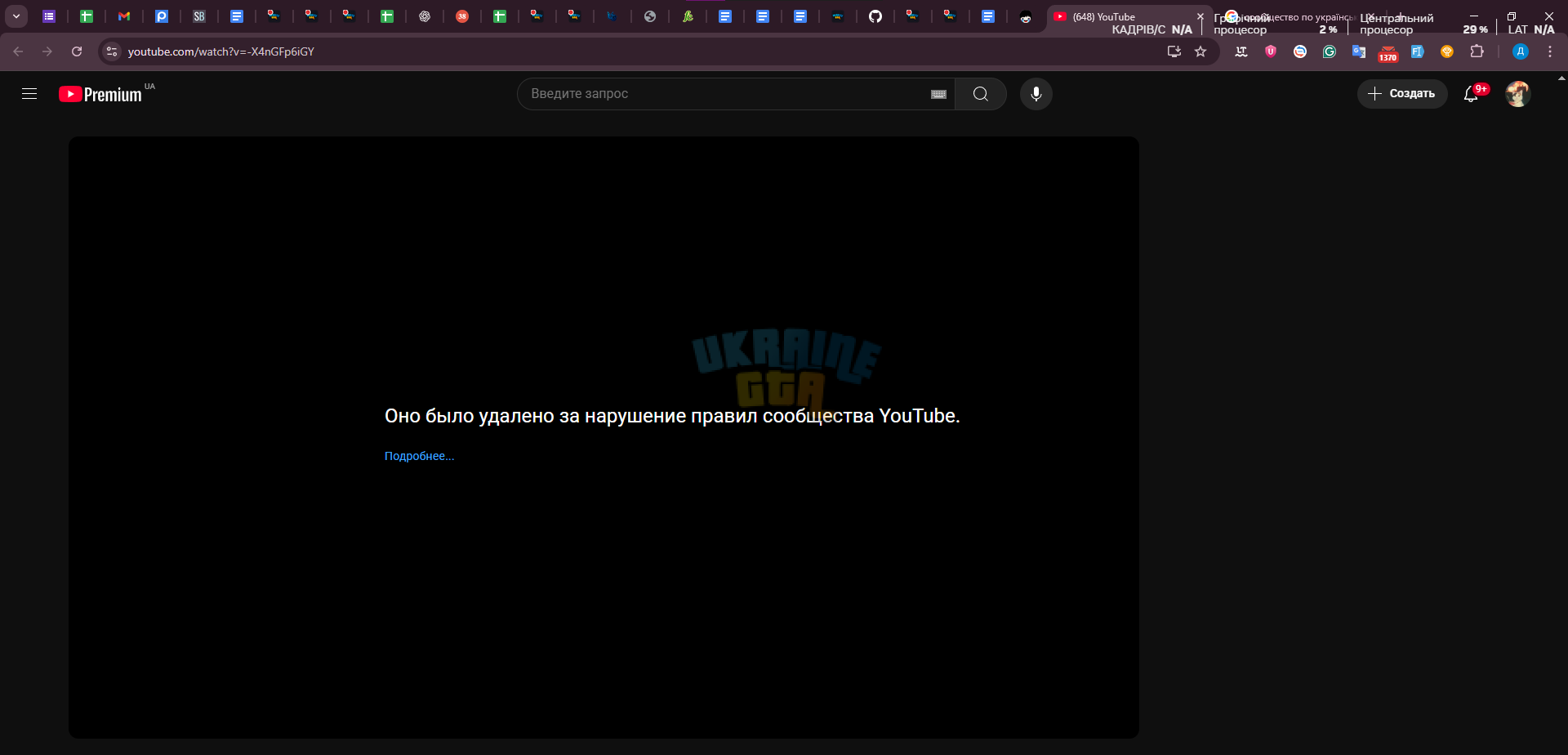Go to YouTube Premium home logo
Screen dimensions: 1568x755
[100, 94]
